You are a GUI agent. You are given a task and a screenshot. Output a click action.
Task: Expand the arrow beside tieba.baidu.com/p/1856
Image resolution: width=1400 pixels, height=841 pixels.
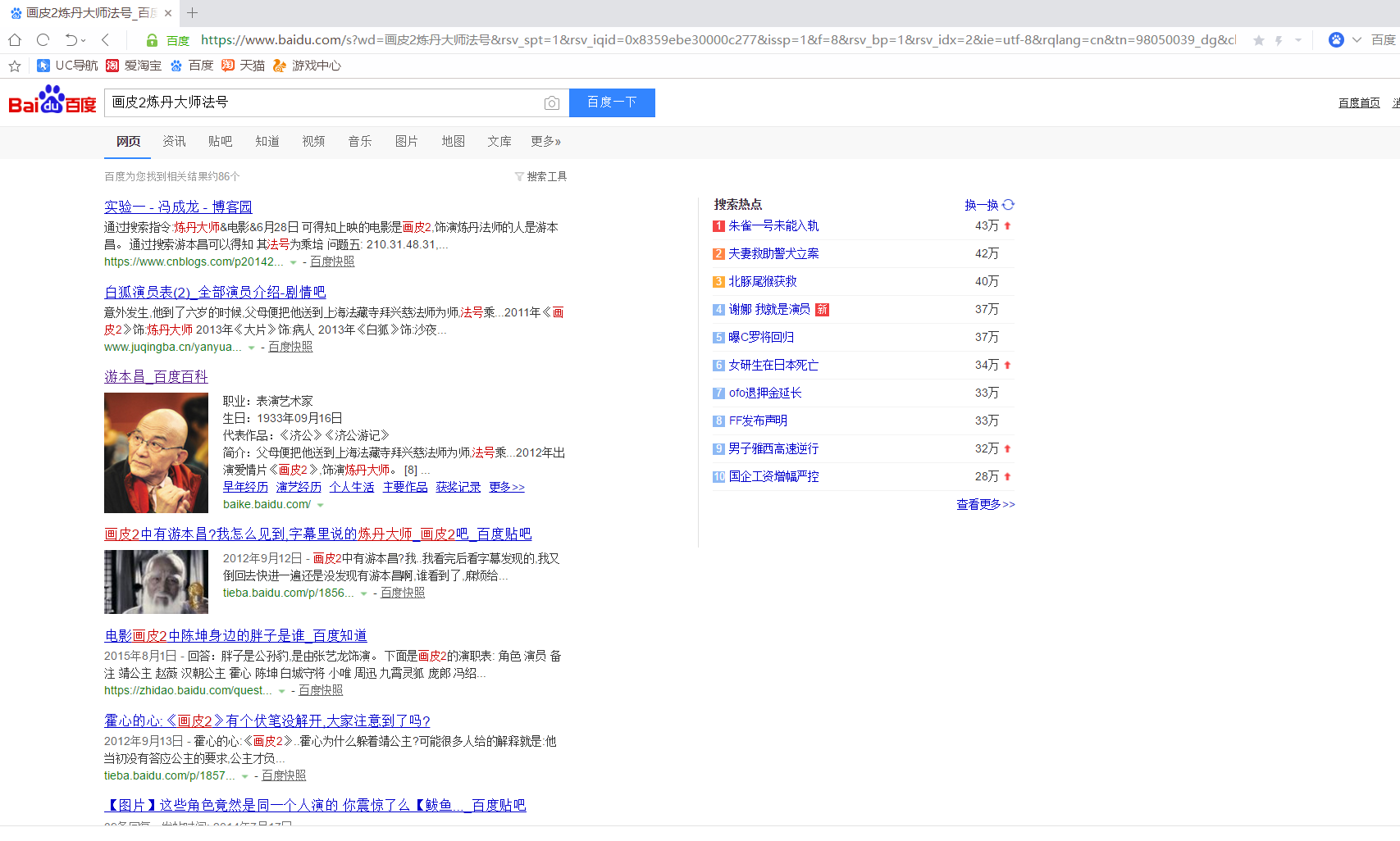(x=364, y=594)
